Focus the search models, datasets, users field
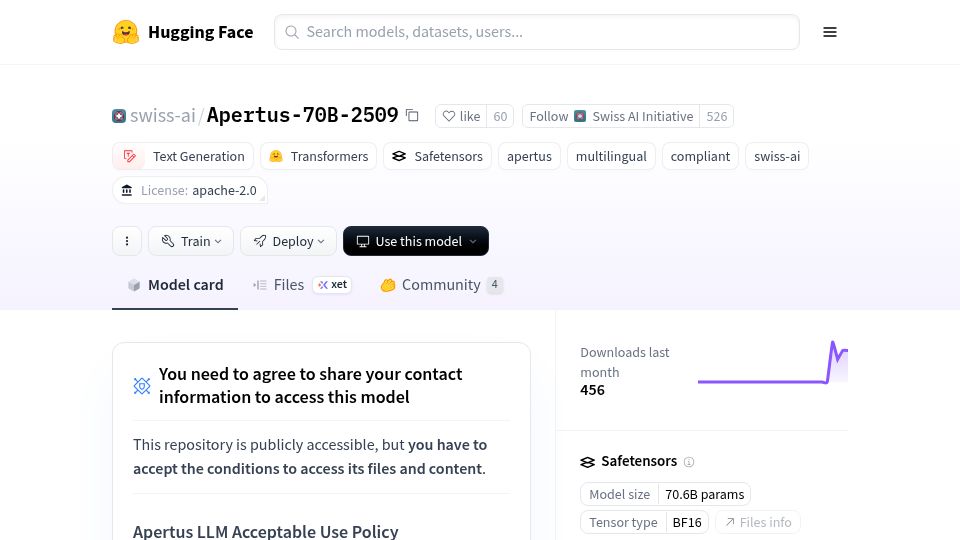 coord(536,32)
